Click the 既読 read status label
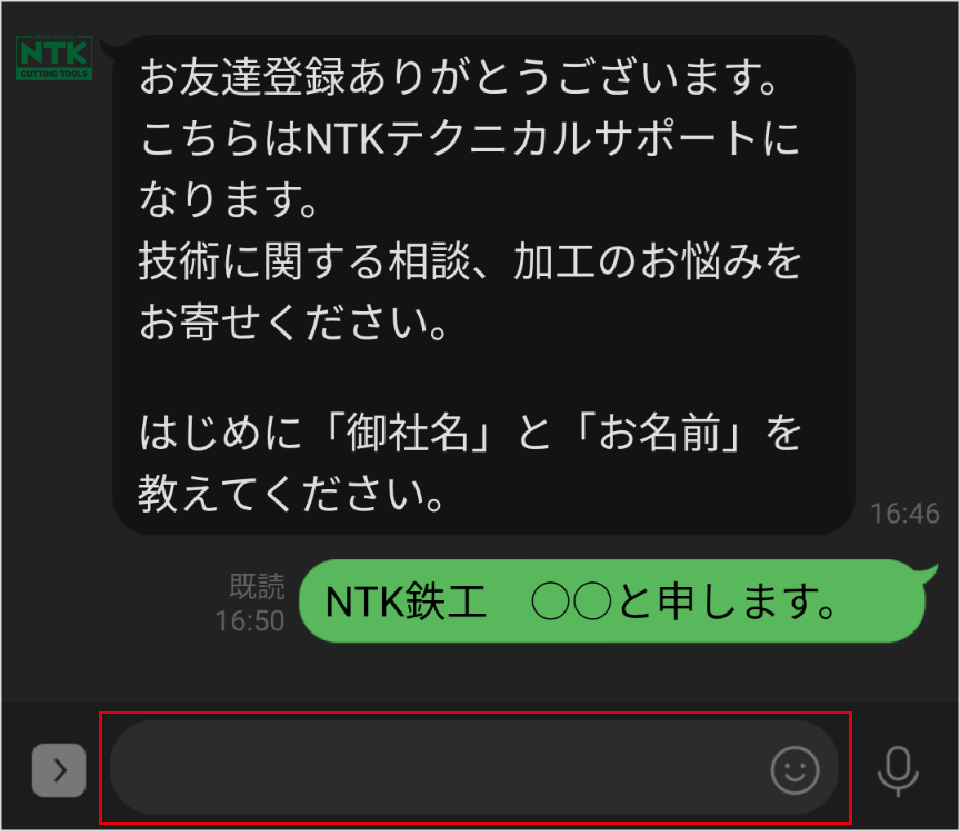This screenshot has height=831, width=960. [x=257, y=586]
